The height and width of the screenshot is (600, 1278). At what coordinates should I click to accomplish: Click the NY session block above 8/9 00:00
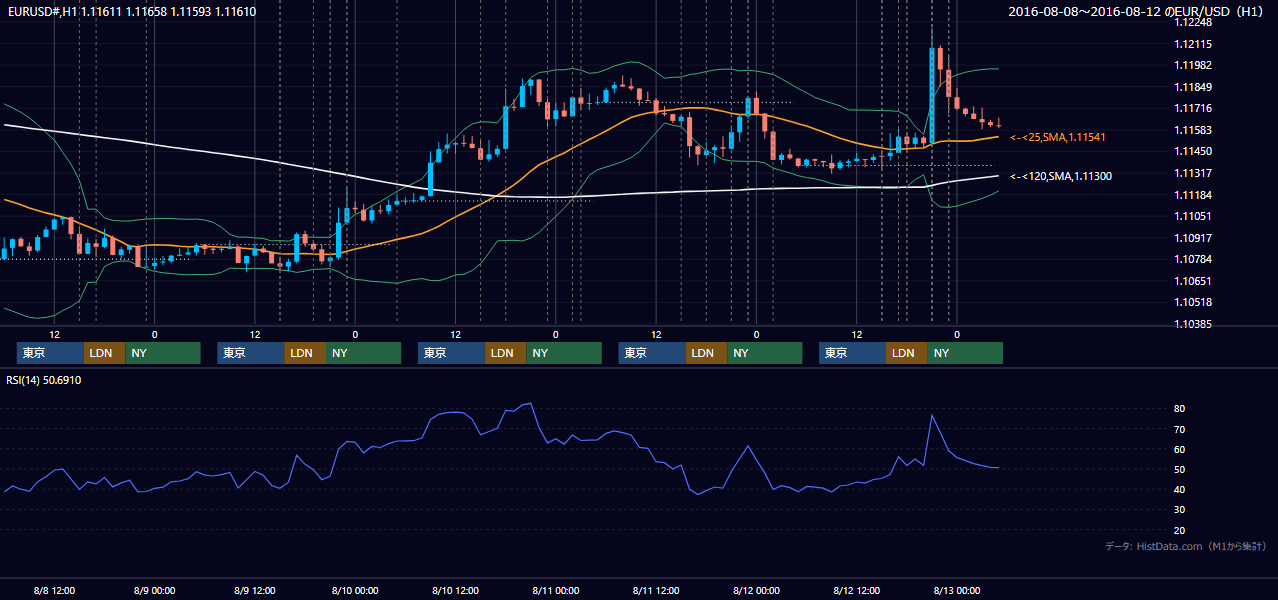pos(163,353)
